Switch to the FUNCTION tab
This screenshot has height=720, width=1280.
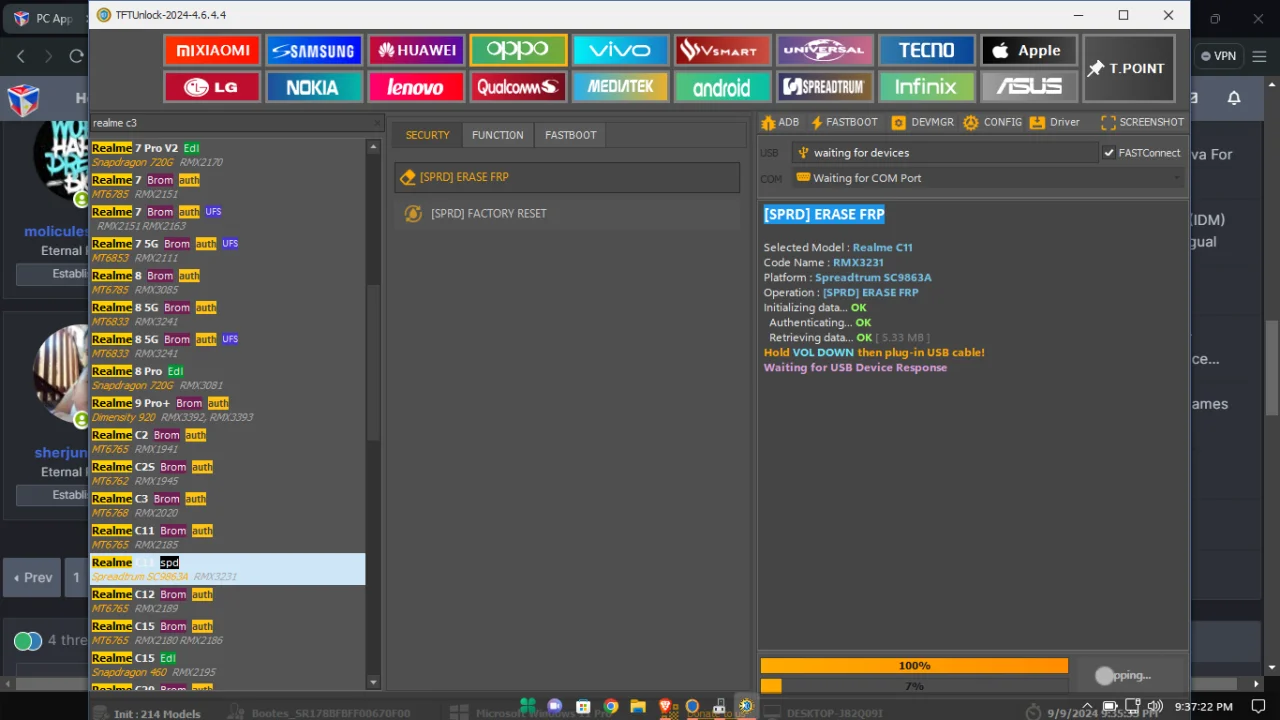click(497, 135)
